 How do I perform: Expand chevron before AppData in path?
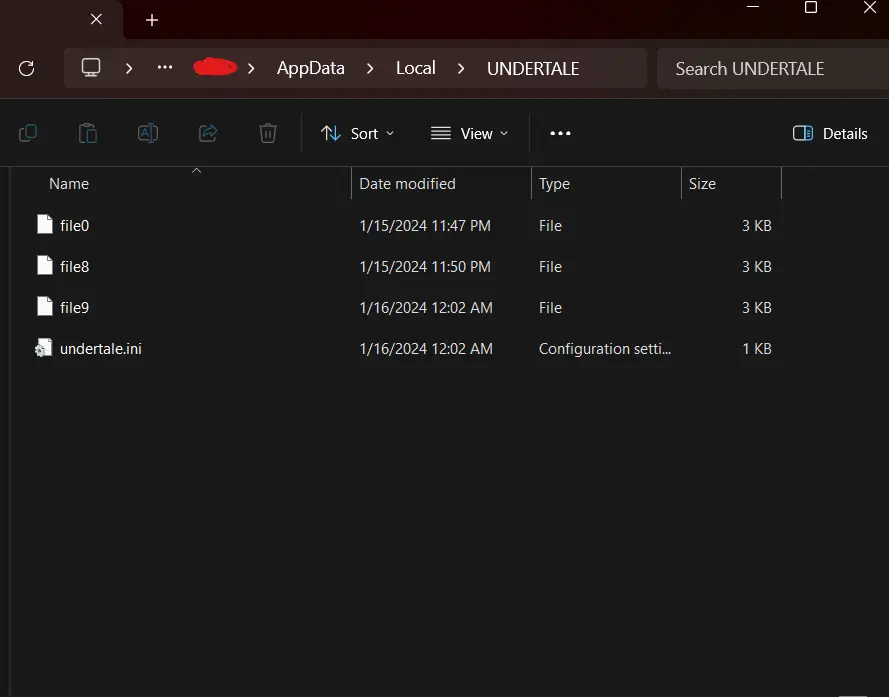pos(251,69)
